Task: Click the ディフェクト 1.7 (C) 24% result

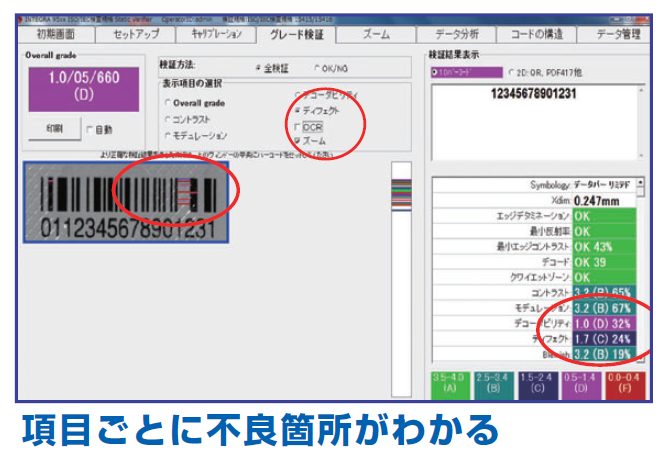Action: [604, 338]
